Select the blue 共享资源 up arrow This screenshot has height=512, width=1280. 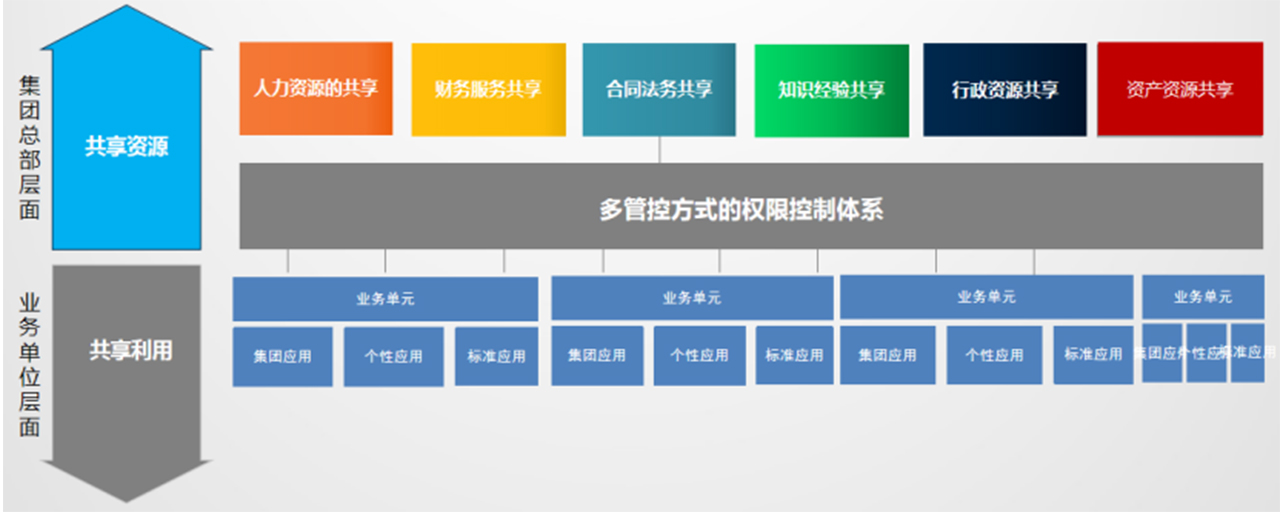pos(127,128)
